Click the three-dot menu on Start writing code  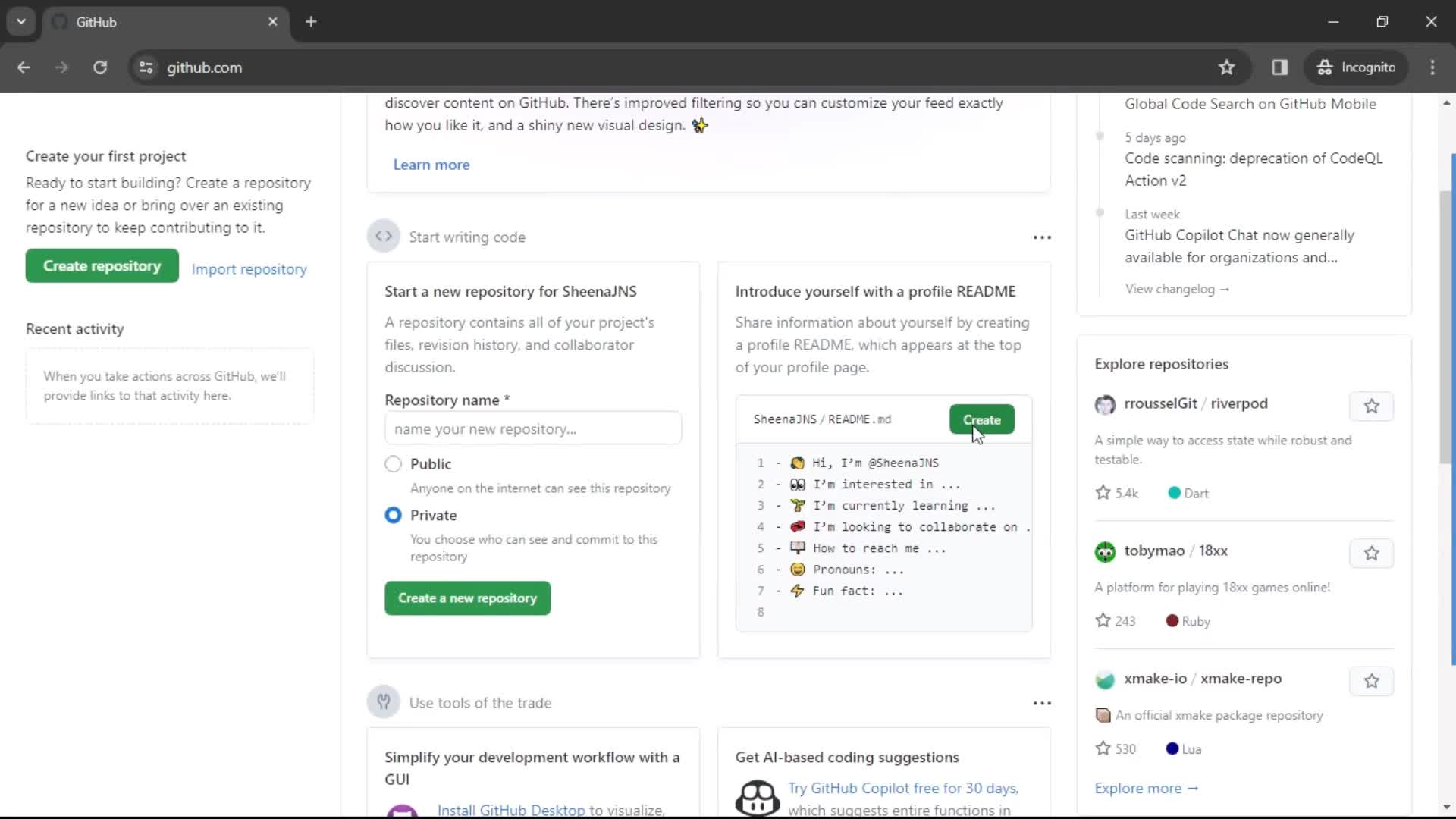click(x=1042, y=237)
